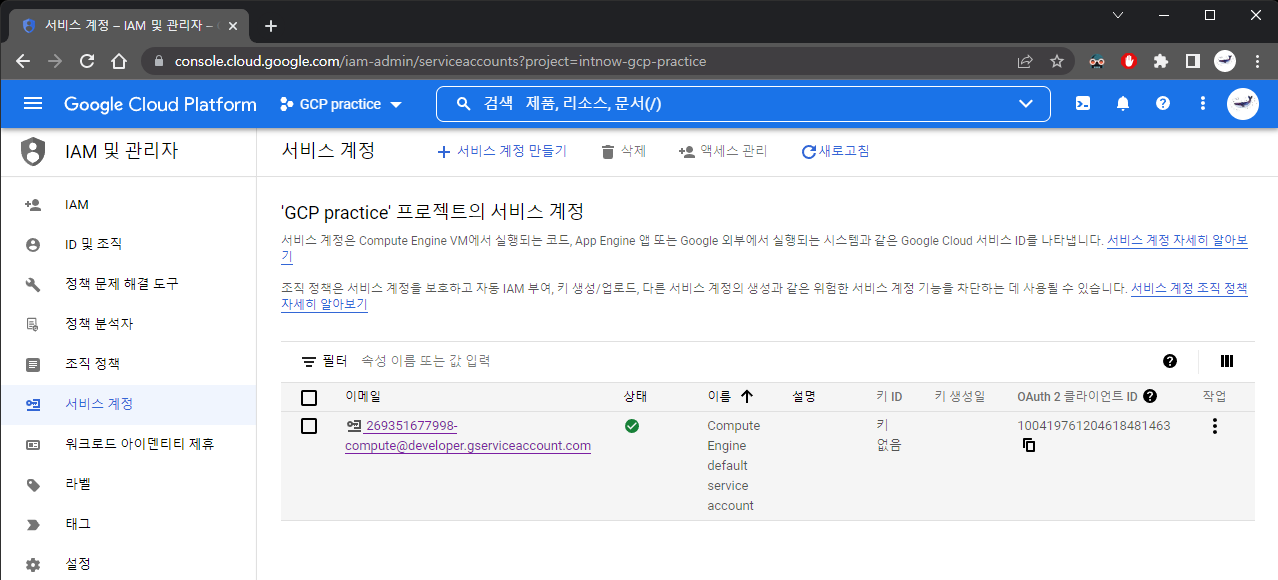This screenshot has height=580, width=1278.
Task: Bookmark this page with the star icon
Action: 1057,61
